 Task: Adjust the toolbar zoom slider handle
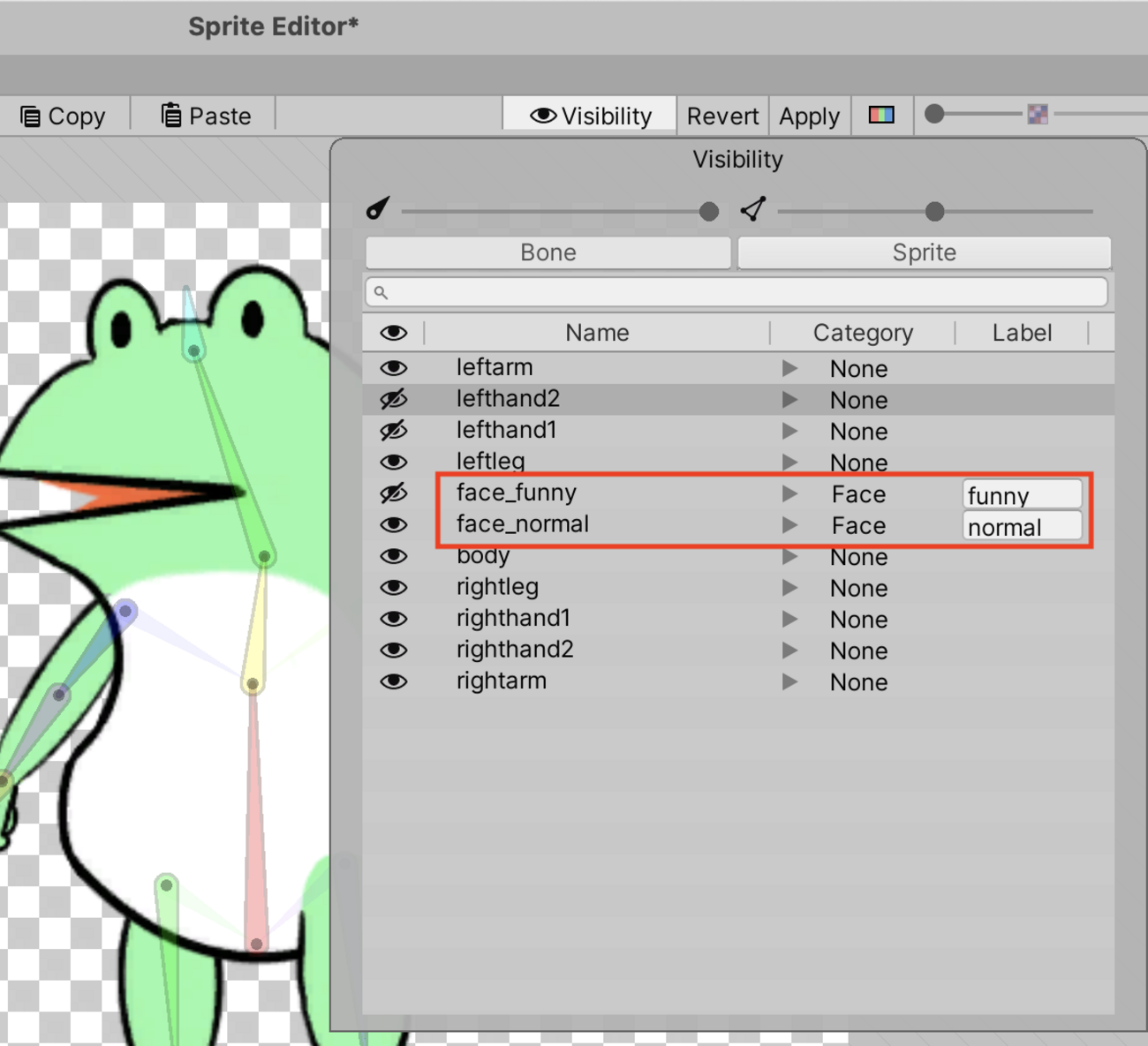pyautogui.click(x=934, y=114)
